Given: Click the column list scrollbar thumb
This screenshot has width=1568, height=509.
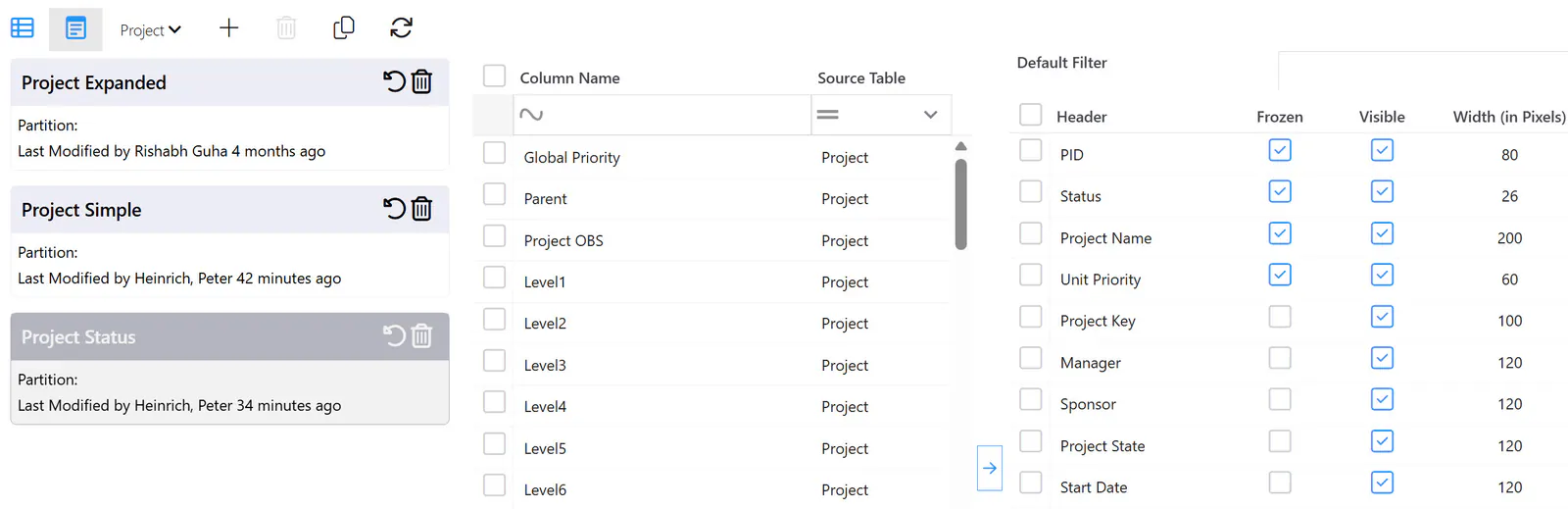Looking at the screenshot, I should (x=961, y=205).
